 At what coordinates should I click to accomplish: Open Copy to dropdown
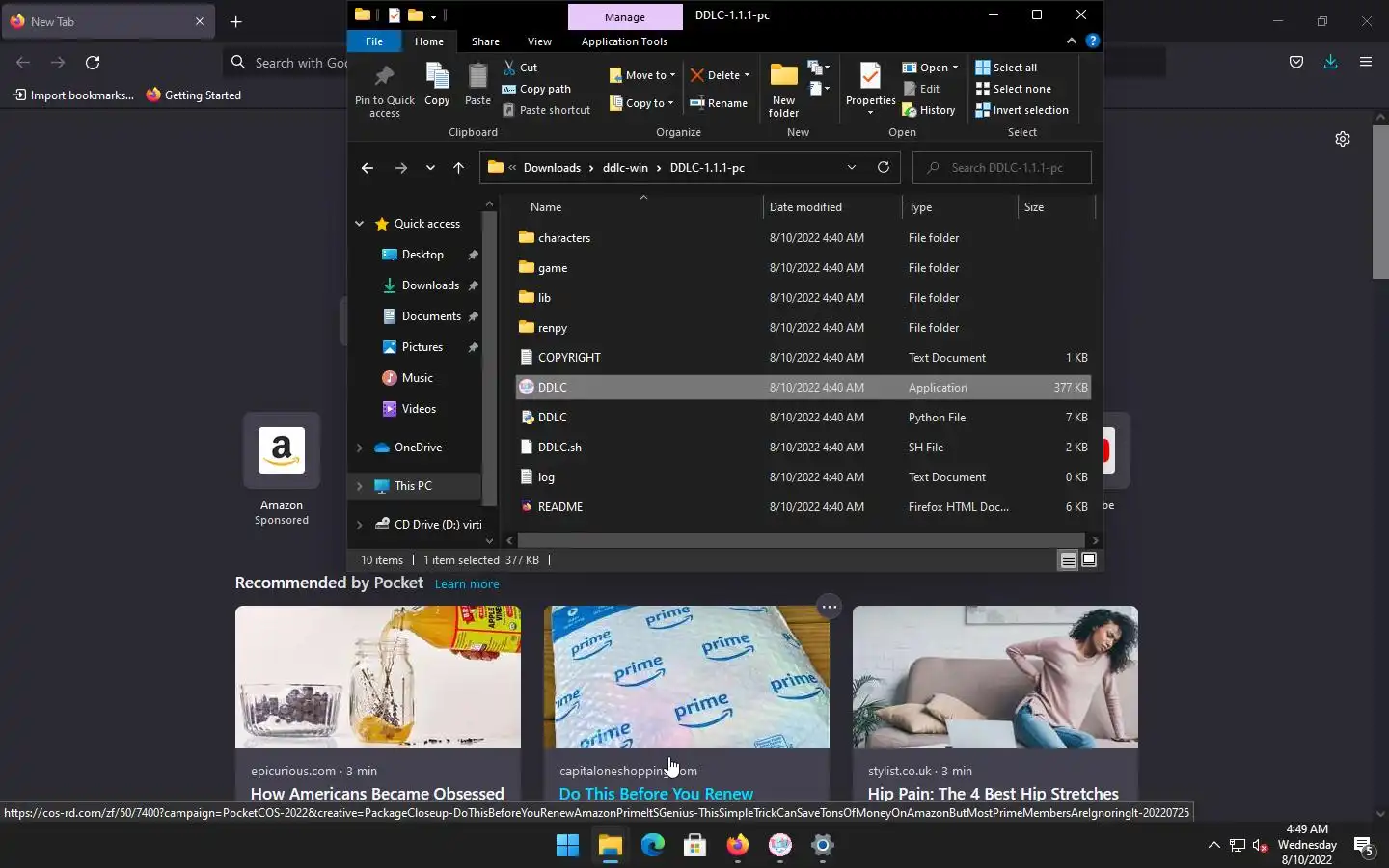coord(642,103)
